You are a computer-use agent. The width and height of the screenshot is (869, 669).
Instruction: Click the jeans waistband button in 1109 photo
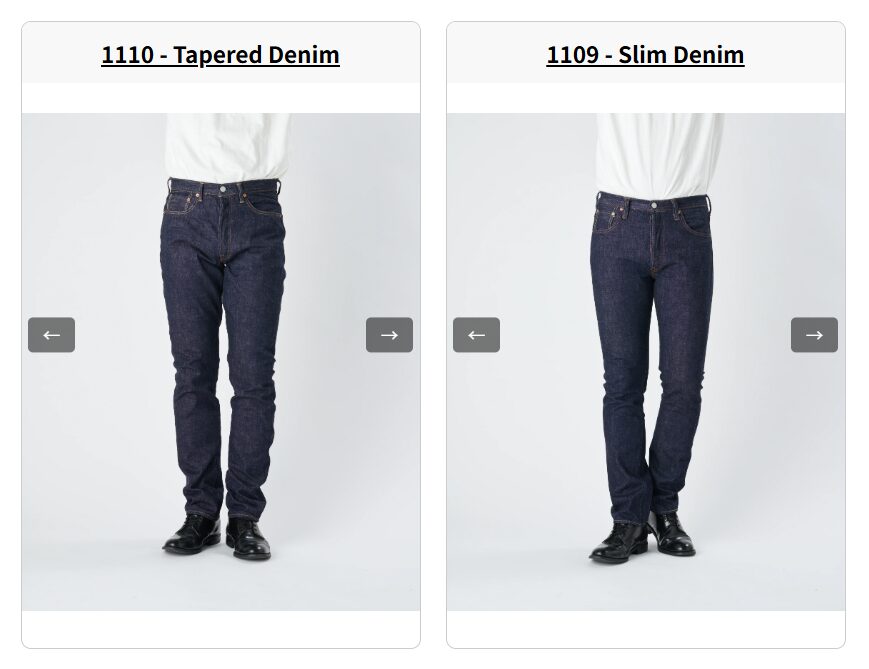point(654,205)
